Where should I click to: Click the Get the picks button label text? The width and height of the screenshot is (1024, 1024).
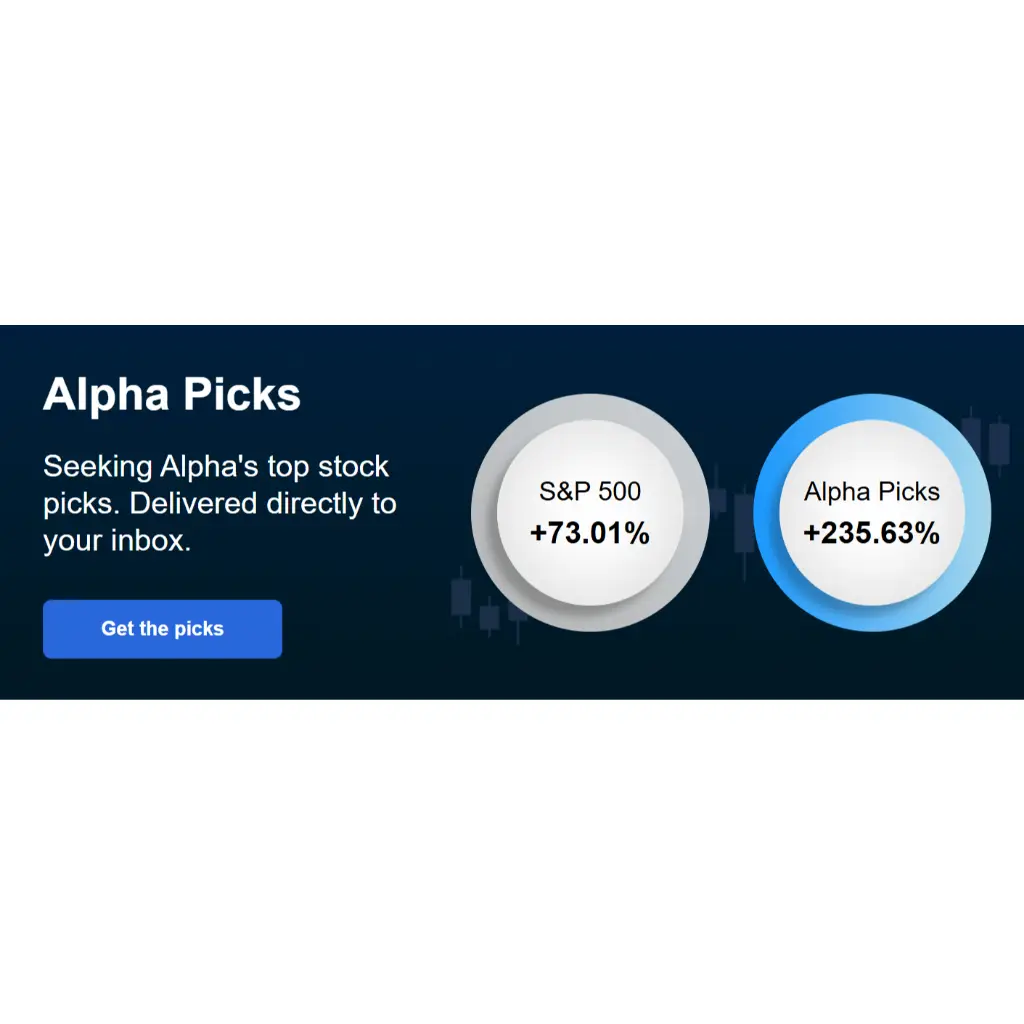162,629
